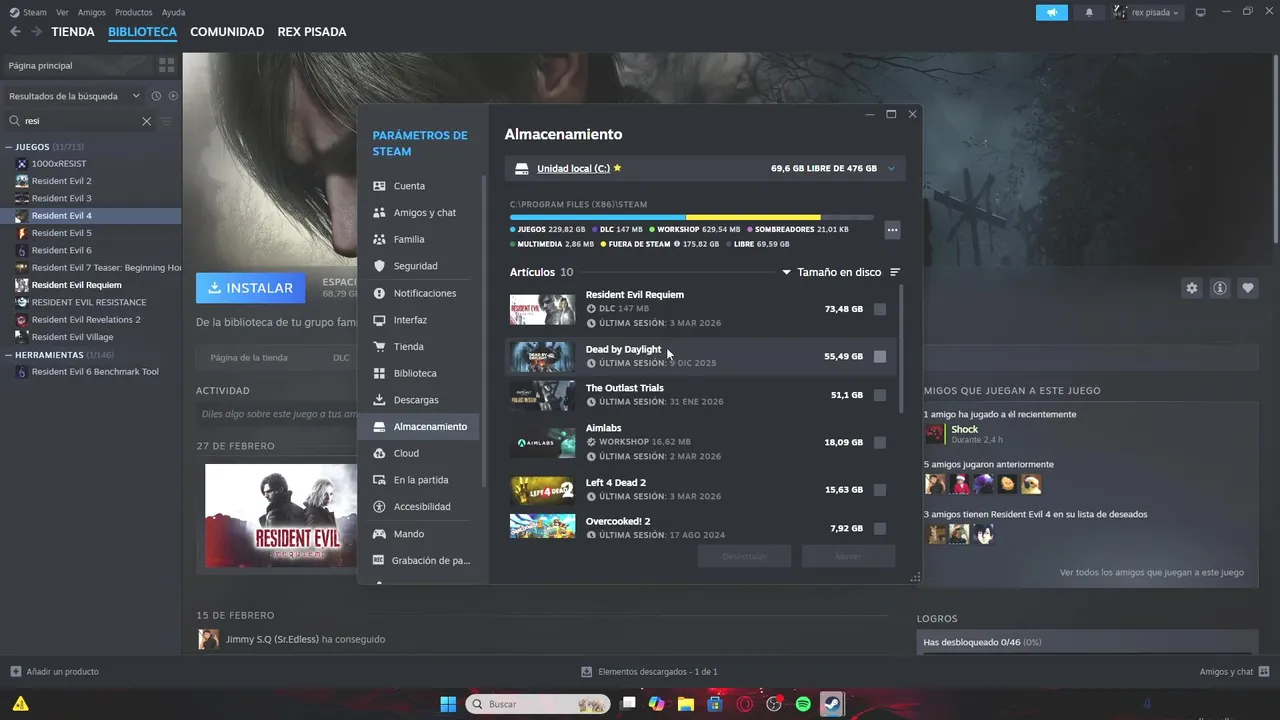Open the Tamaño en disco sort dropdown
Viewport: 1280px width, 720px height.
pos(832,272)
